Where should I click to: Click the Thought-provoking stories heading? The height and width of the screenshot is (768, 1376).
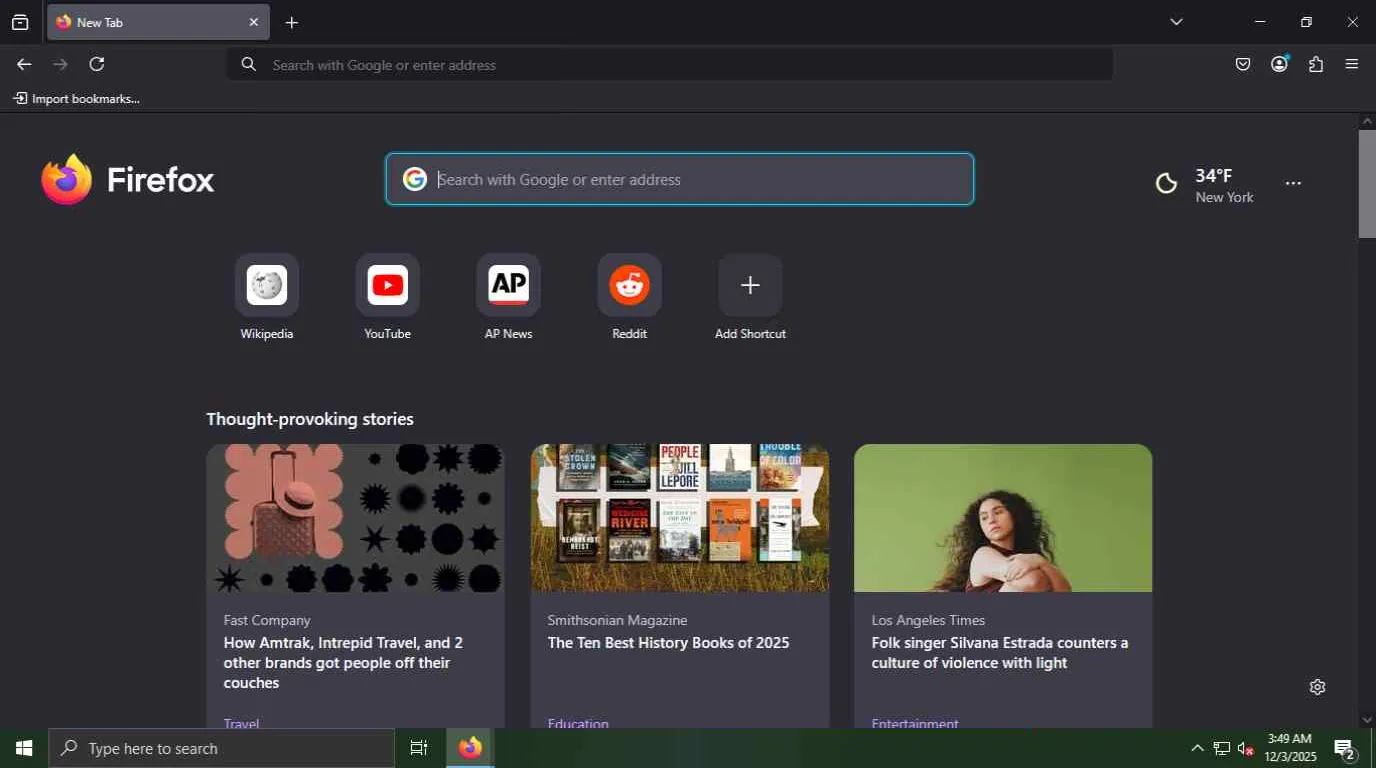click(x=310, y=419)
